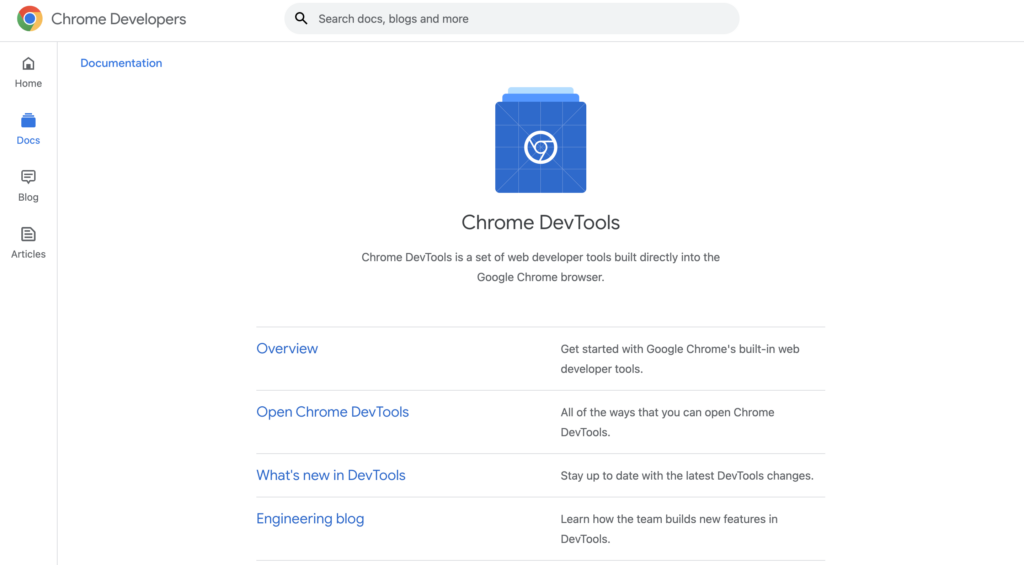Open the Engineering blog link
This screenshot has width=1024, height=565.
tap(310, 519)
